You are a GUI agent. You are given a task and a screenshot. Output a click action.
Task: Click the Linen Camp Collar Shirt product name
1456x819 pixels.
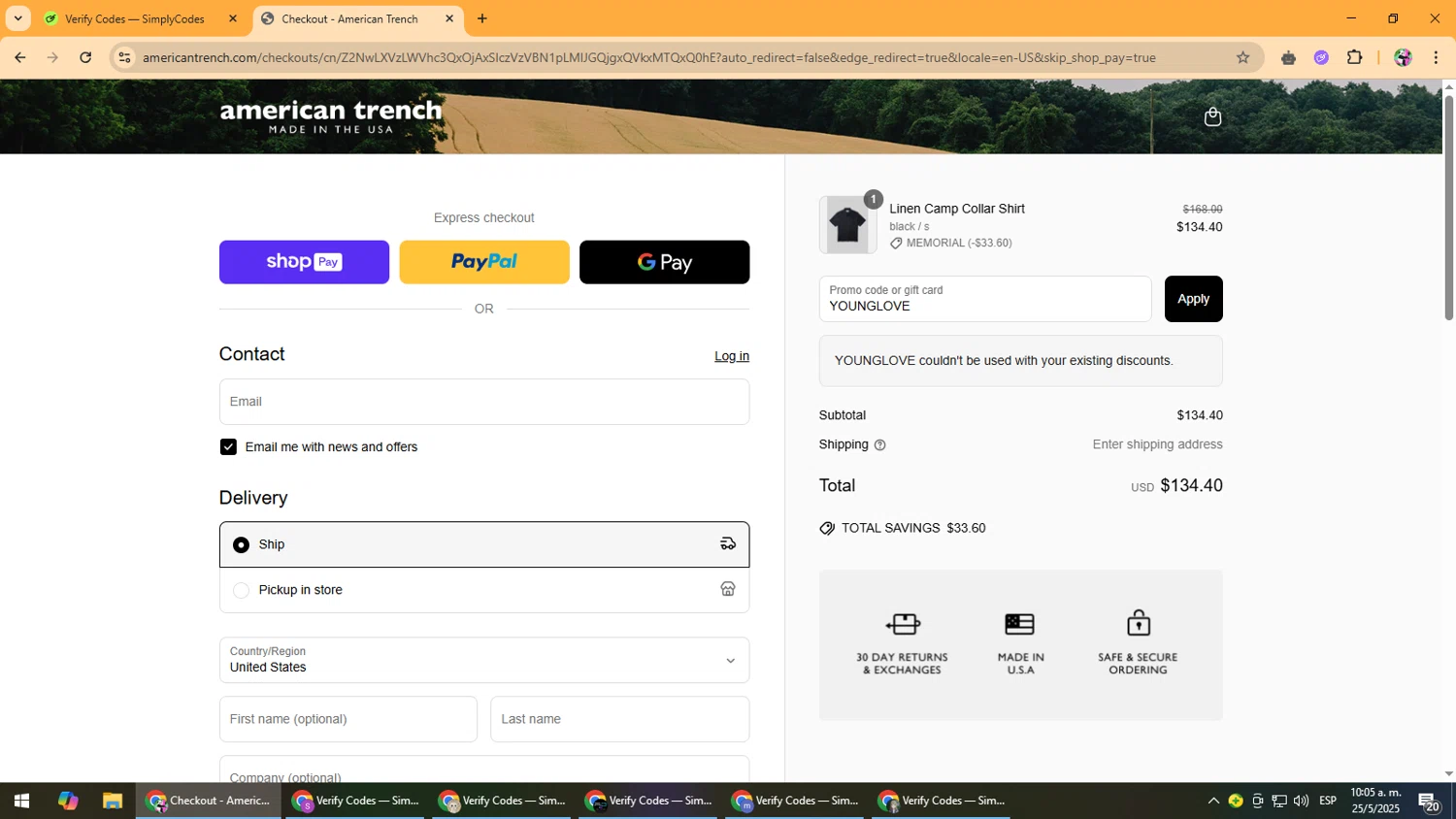(x=957, y=209)
